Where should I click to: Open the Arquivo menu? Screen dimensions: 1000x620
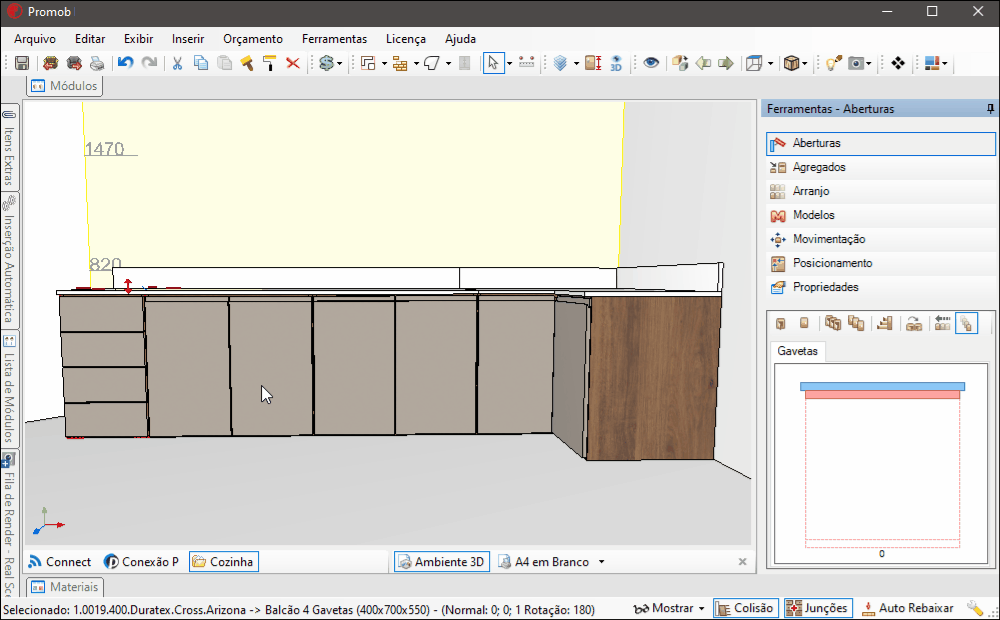pos(35,39)
